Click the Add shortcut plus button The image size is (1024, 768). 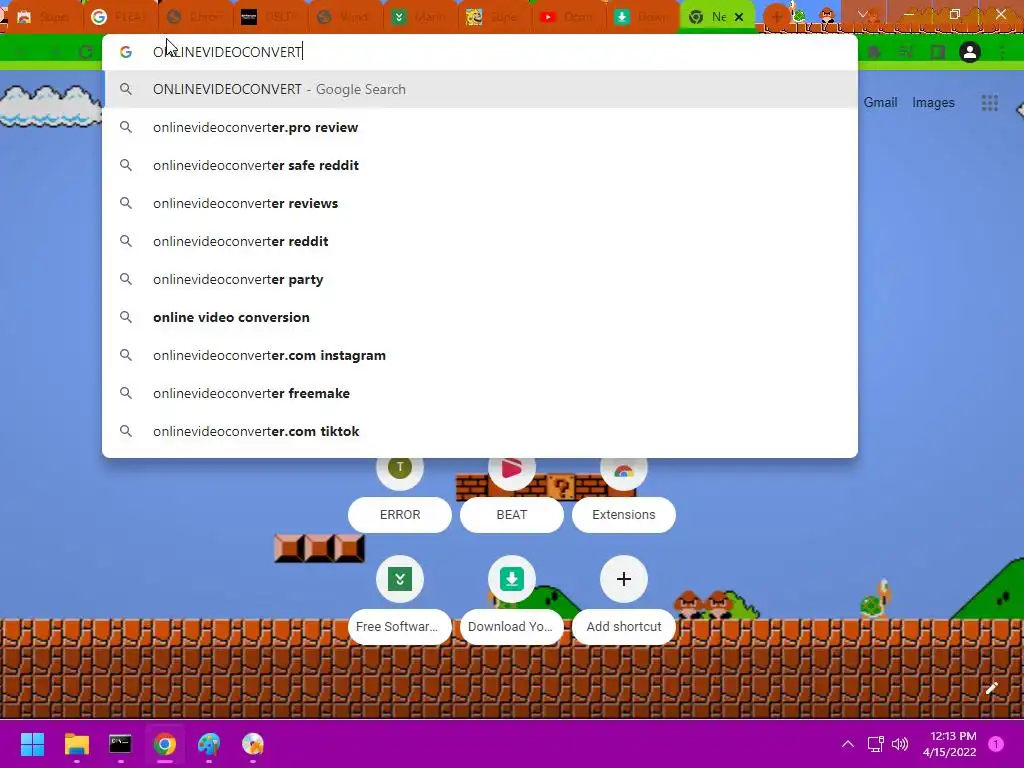coord(624,579)
